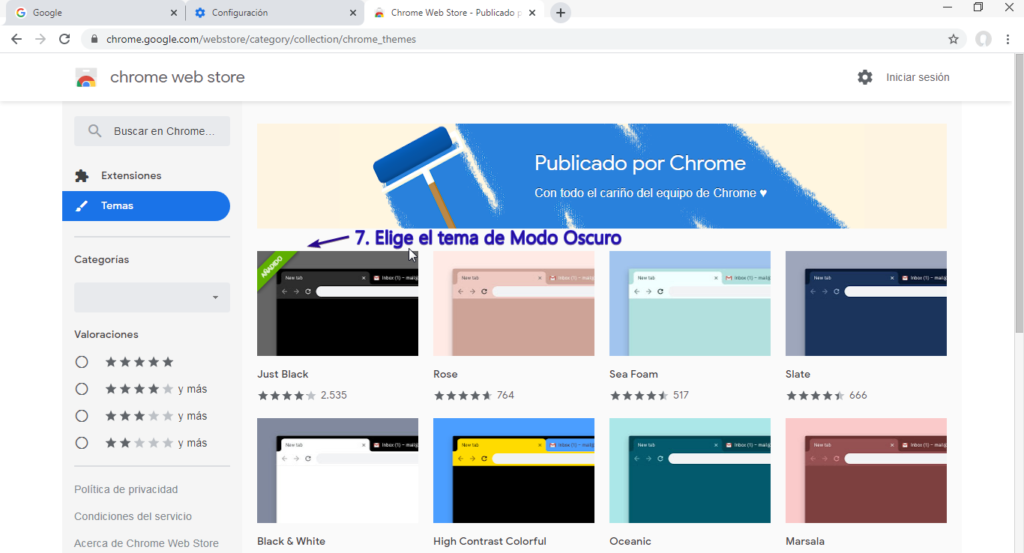Screen dimensions: 1024x553
Task: Open Extensiones in the sidebar
Action: click(x=130, y=176)
